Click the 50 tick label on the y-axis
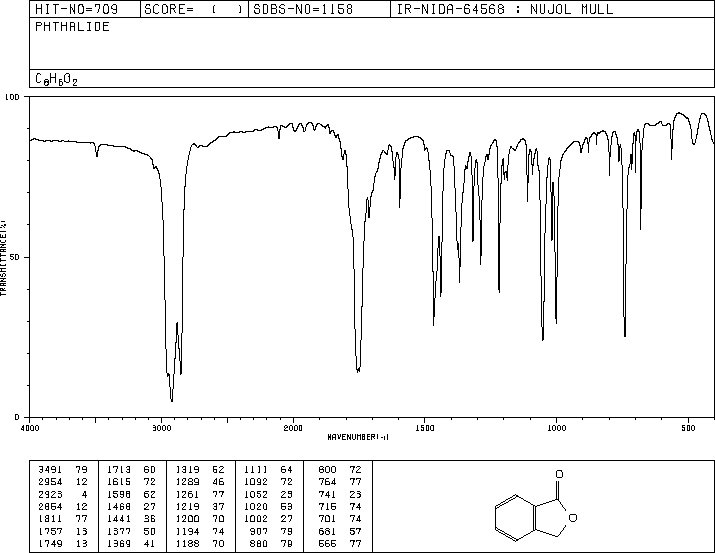Screen dimensions: 715x553 click(x=15, y=257)
